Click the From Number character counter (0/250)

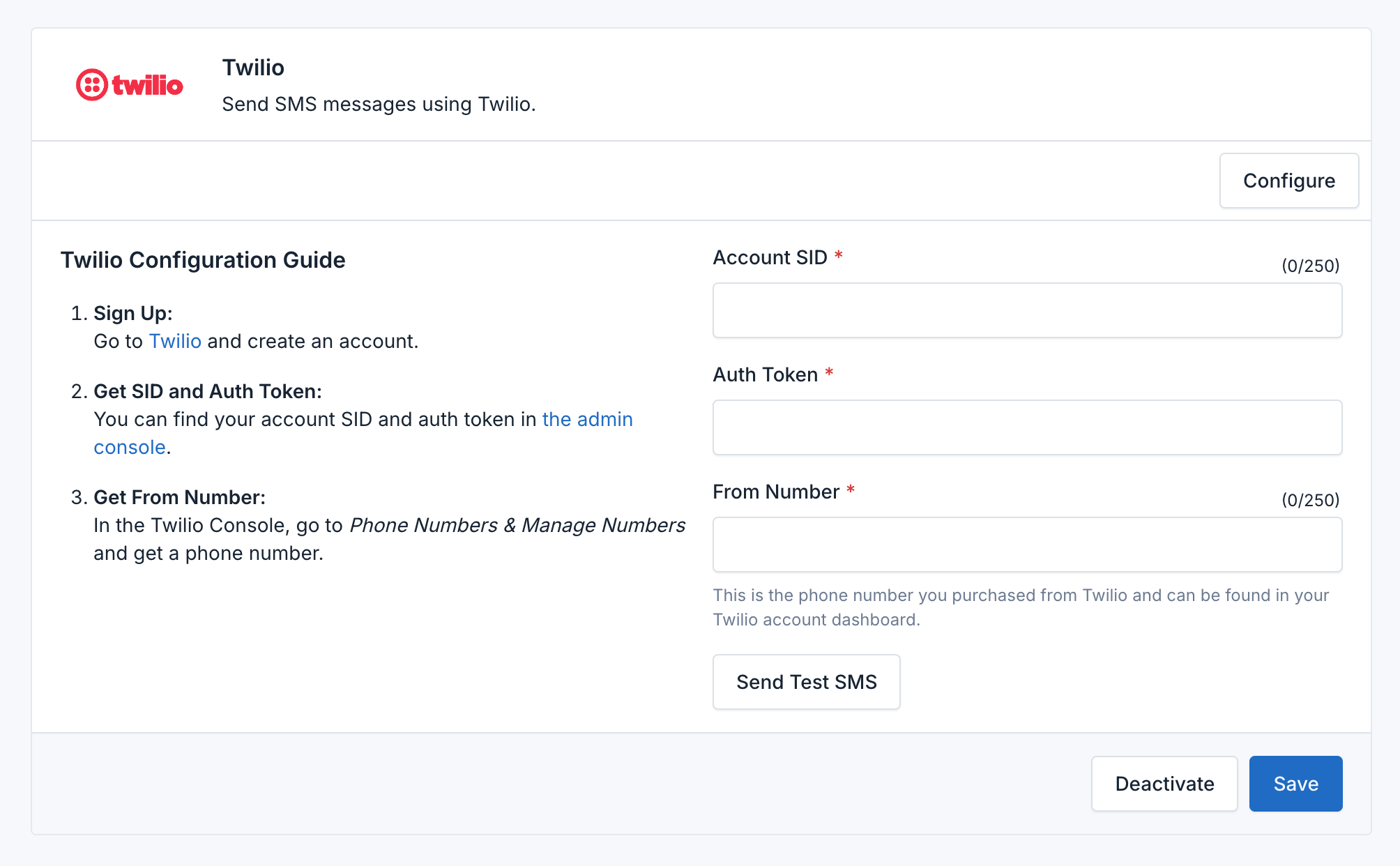point(1310,500)
